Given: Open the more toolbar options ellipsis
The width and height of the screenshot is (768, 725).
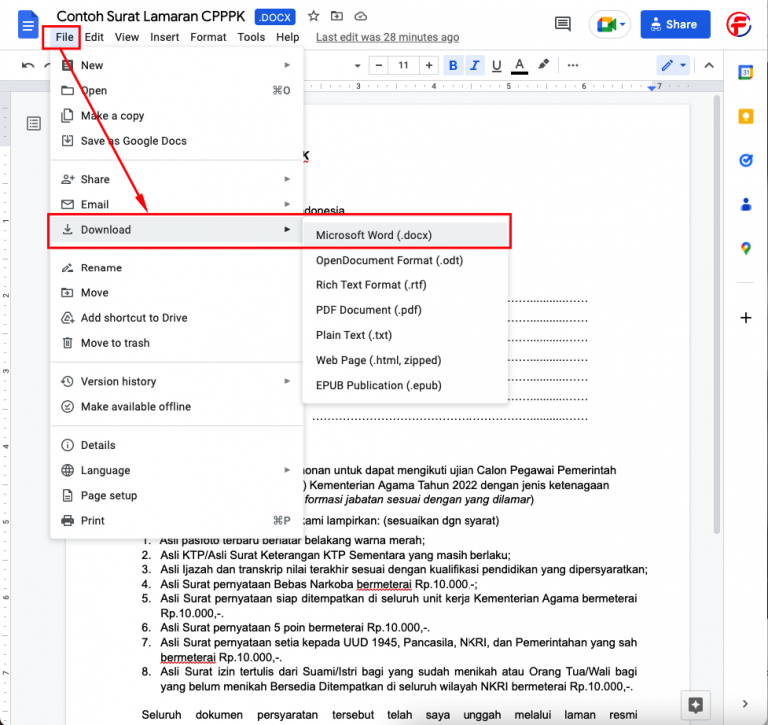Looking at the screenshot, I should (573, 65).
